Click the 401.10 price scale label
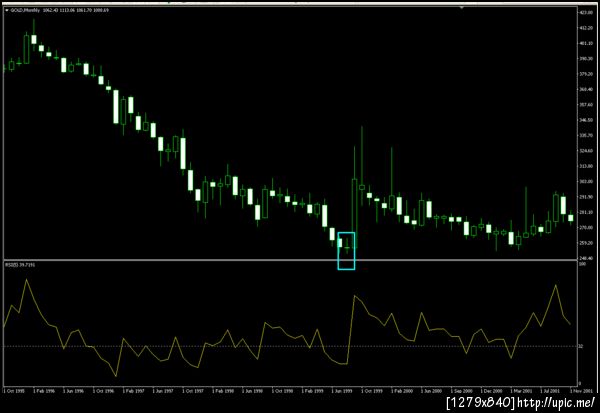600x413 pixels. 586,43
